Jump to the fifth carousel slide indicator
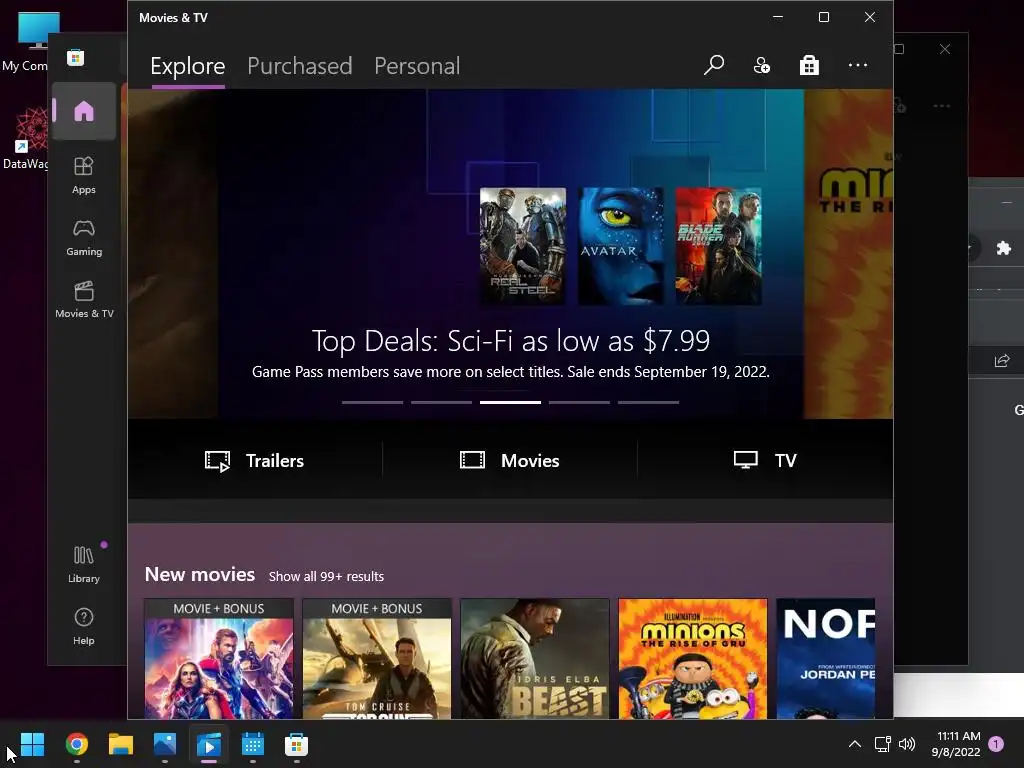 click(x=648, y=402)
